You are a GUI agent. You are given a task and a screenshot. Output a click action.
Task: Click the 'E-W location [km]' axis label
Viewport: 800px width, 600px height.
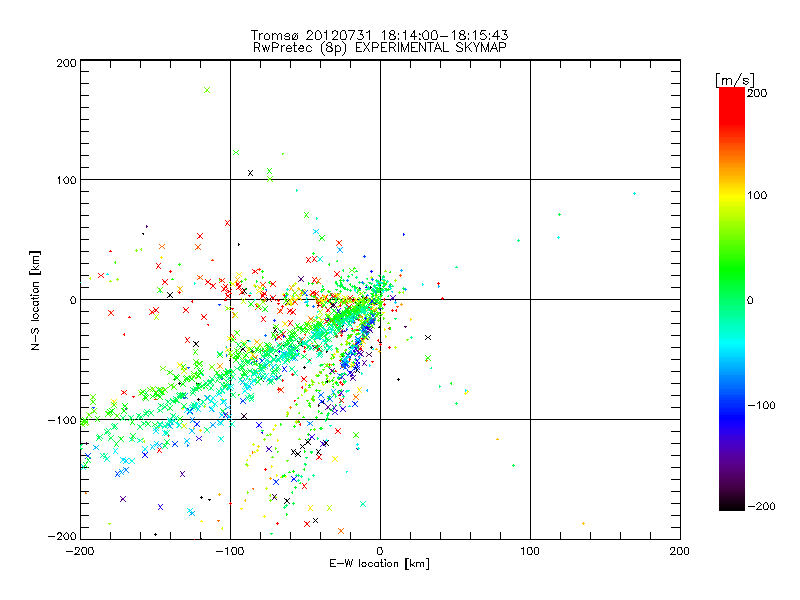tap(379, 563)
